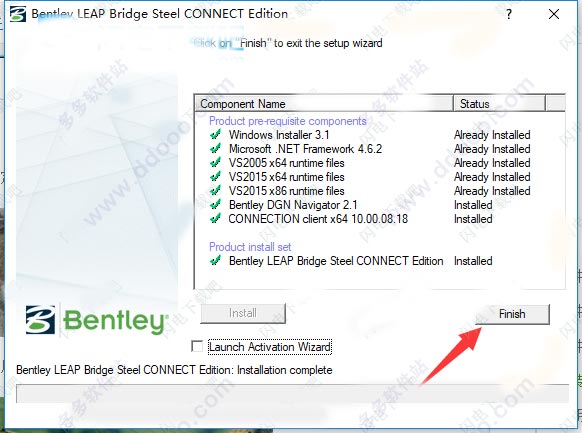582x433 pixels.
Task: Click checkmark beside CONNECTION client x64
Action: tap(215, 219)
